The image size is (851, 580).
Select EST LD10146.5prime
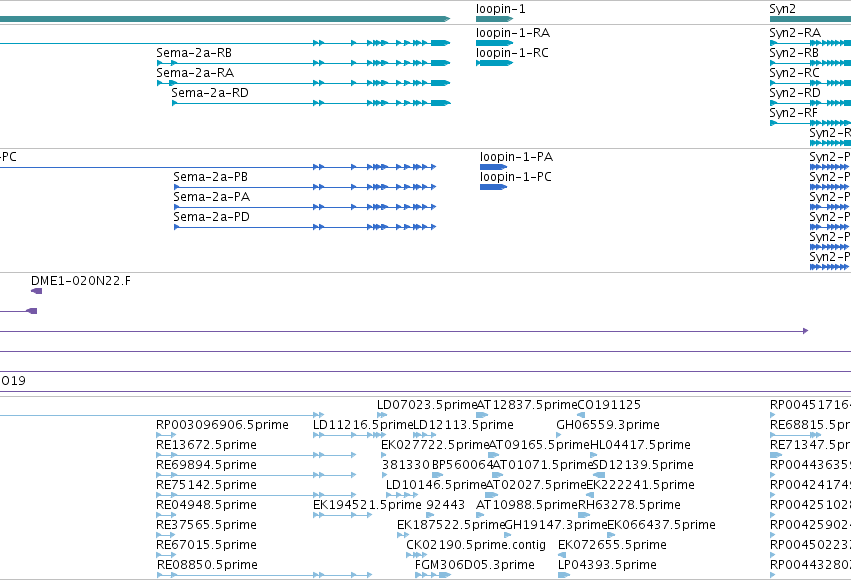click(436, 486)
